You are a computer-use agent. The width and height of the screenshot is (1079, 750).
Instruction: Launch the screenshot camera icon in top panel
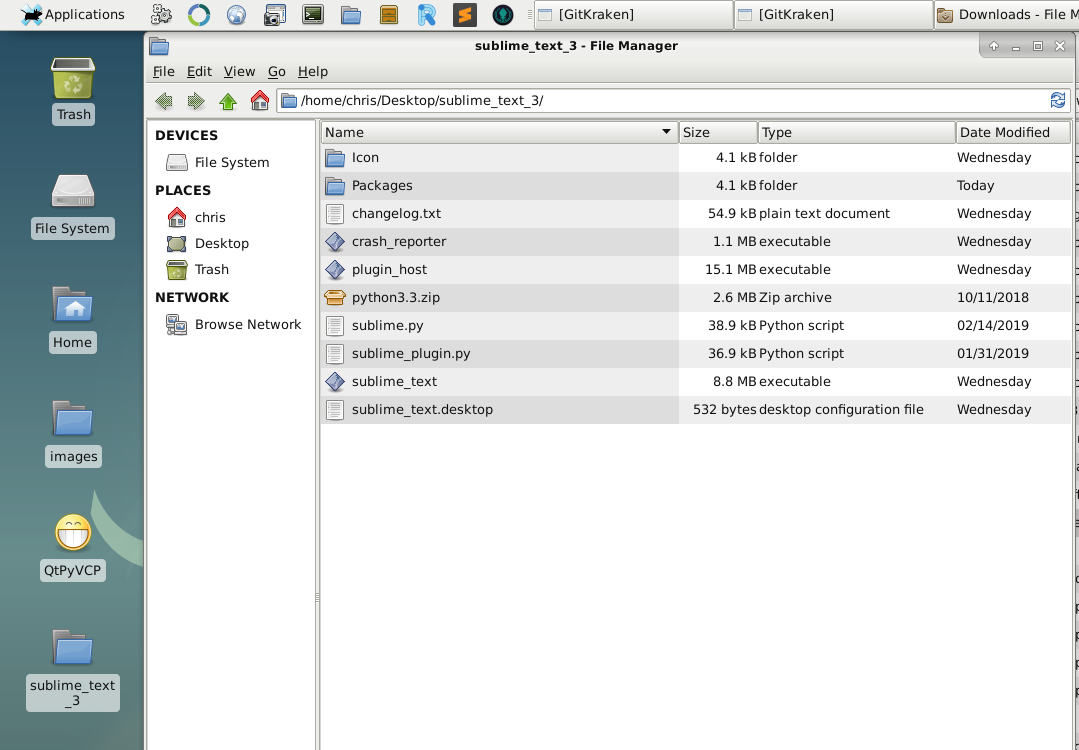(275, 14)
